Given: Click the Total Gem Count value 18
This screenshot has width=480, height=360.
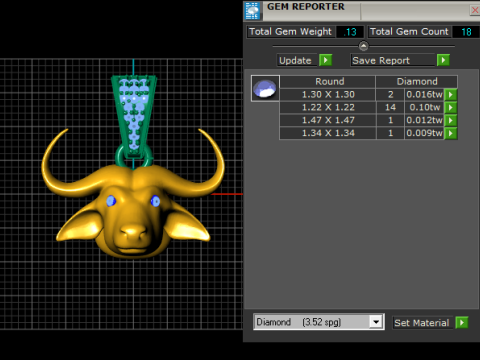Looking at the screenshot, I should (x=466, y=32).
